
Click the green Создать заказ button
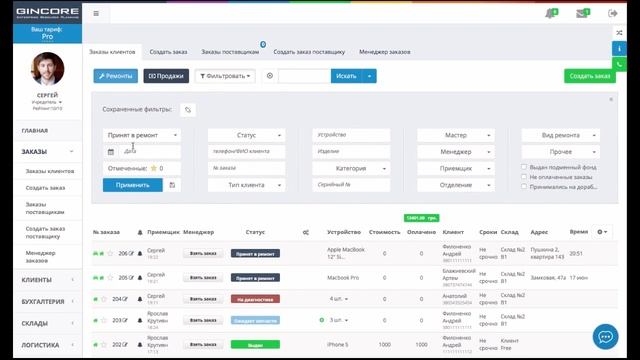(x=590, y=76)
